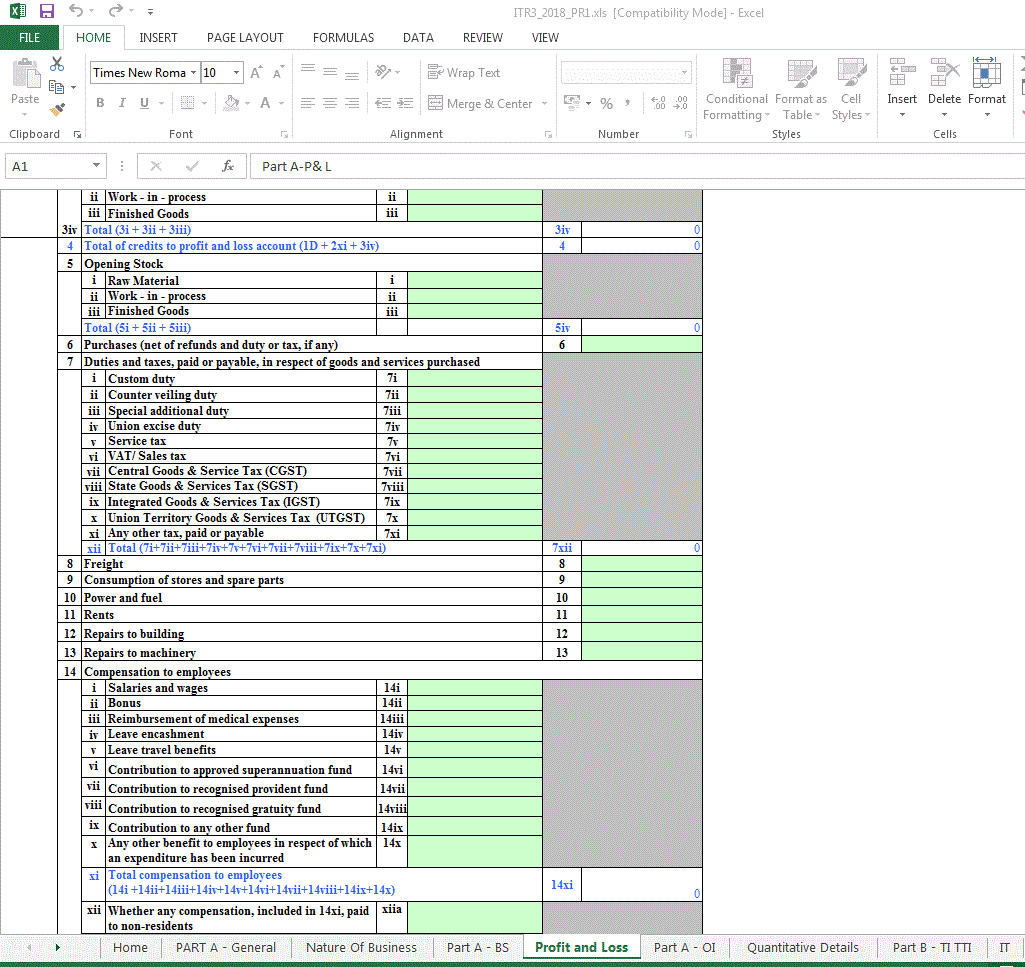This screenshot has height=967, width=1025.
Task: Open the Nature Of Business sheet tab
Action: (361, 947)
